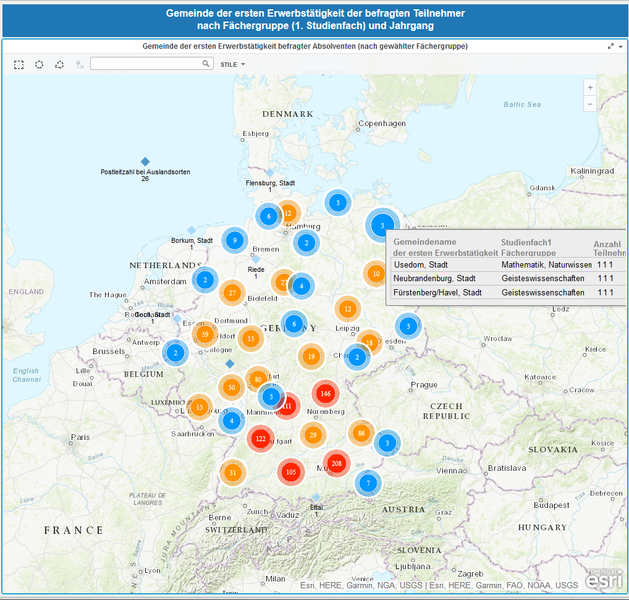629x600 pixels.
Task: Click the esri logo link
Action: [603, 579]
